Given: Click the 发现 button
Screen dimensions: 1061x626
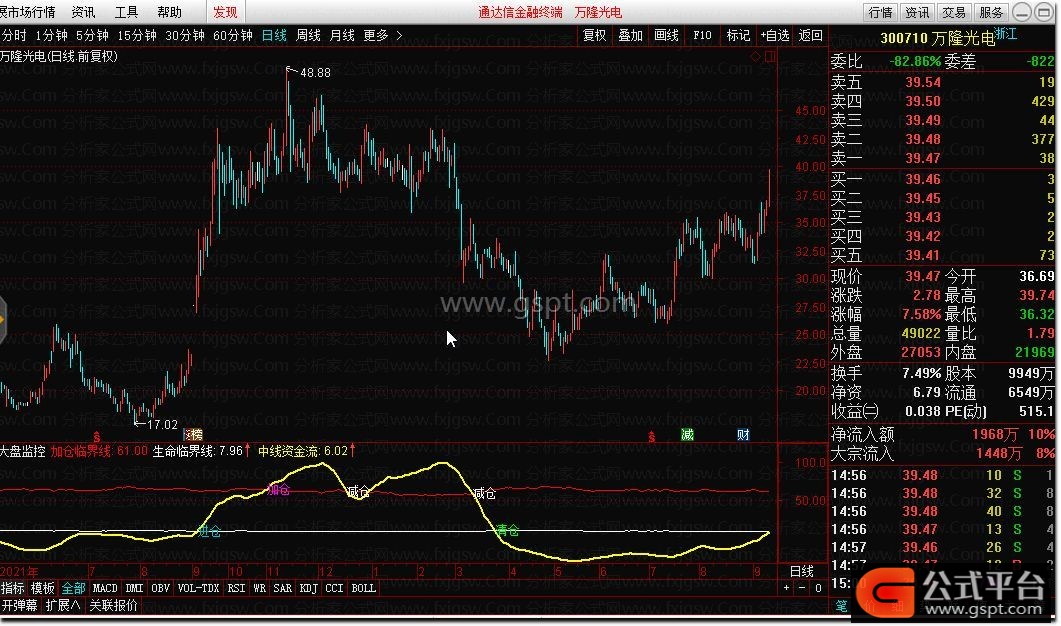Looking at the screenshot, I should point(225,12).
